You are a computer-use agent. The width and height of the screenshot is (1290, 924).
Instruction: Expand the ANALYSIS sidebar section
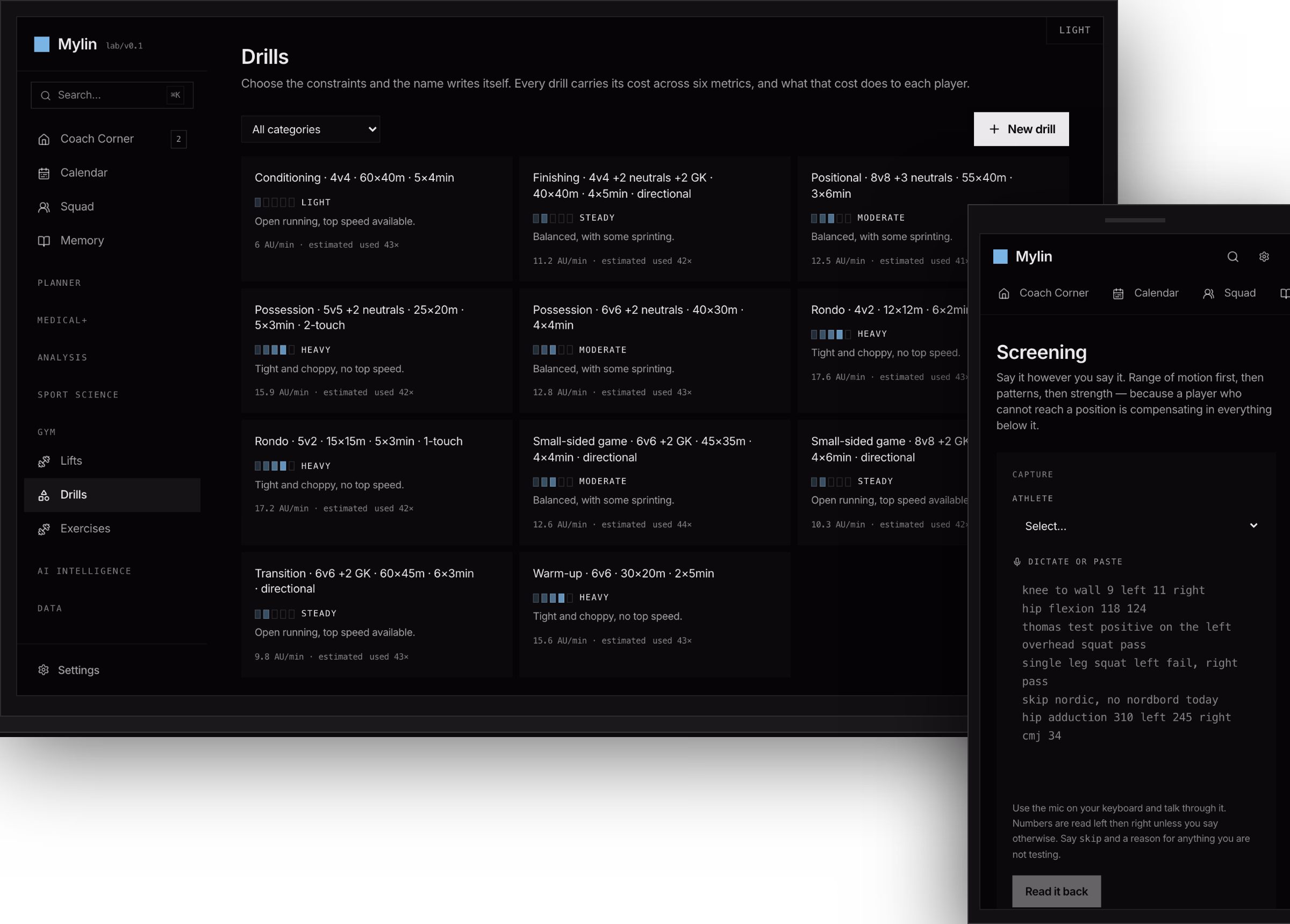pyautogui.click(x=62, y=358)
